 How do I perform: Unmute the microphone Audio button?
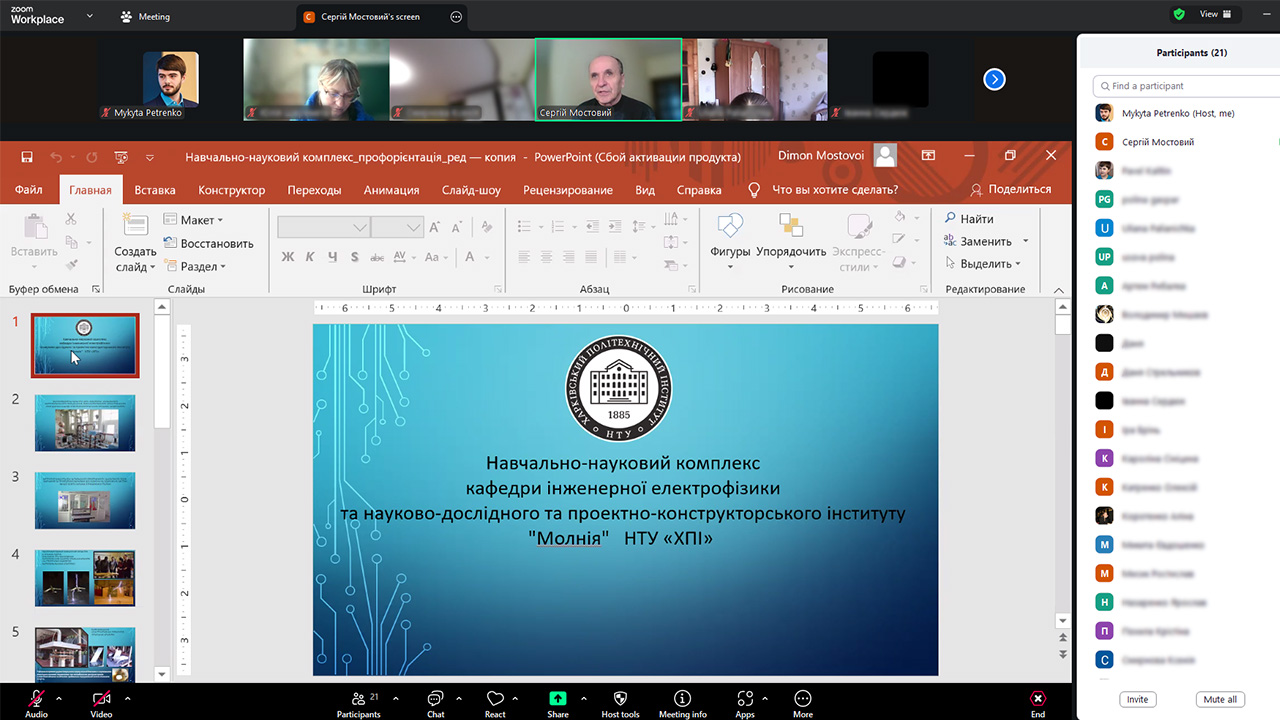(x=37, y=699)
